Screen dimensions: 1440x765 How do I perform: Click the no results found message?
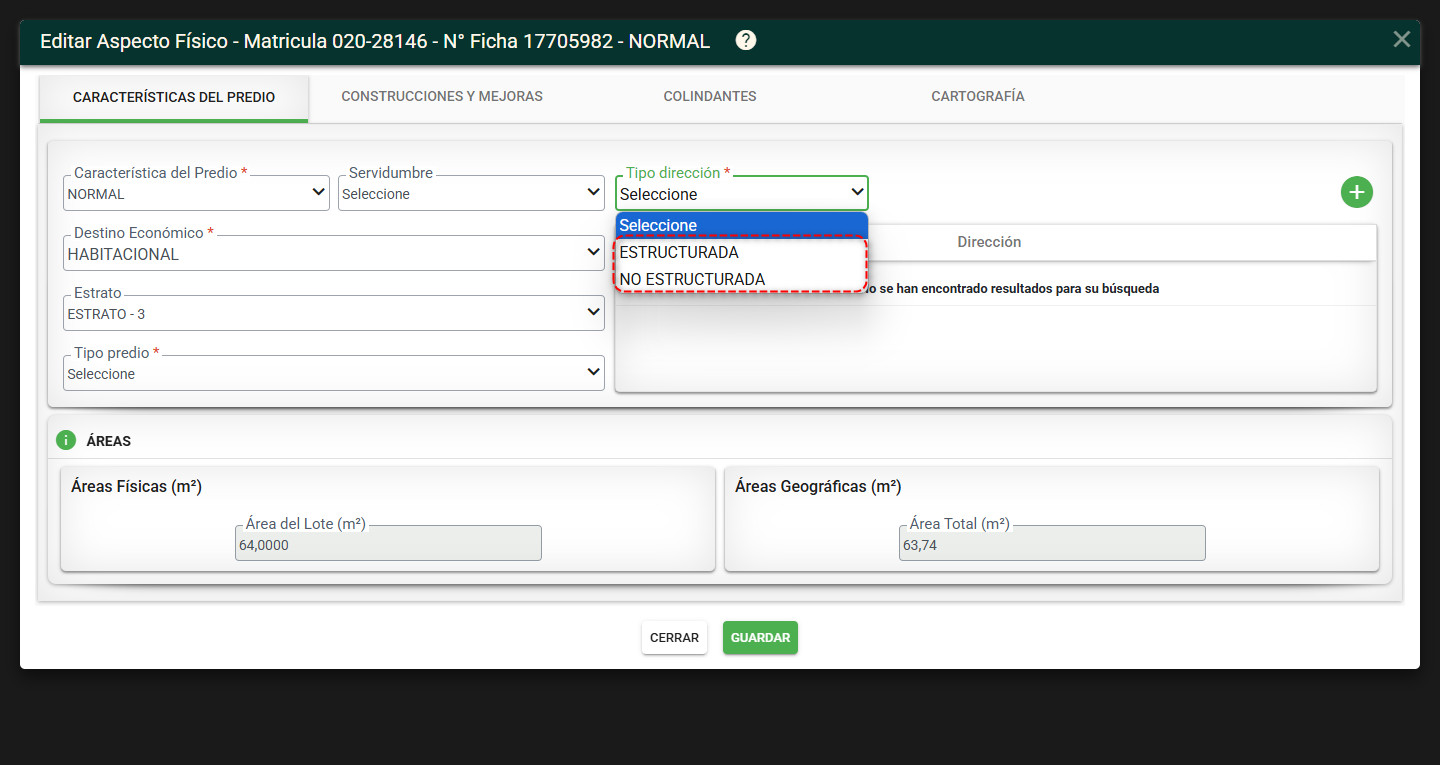click(1010, 288)
